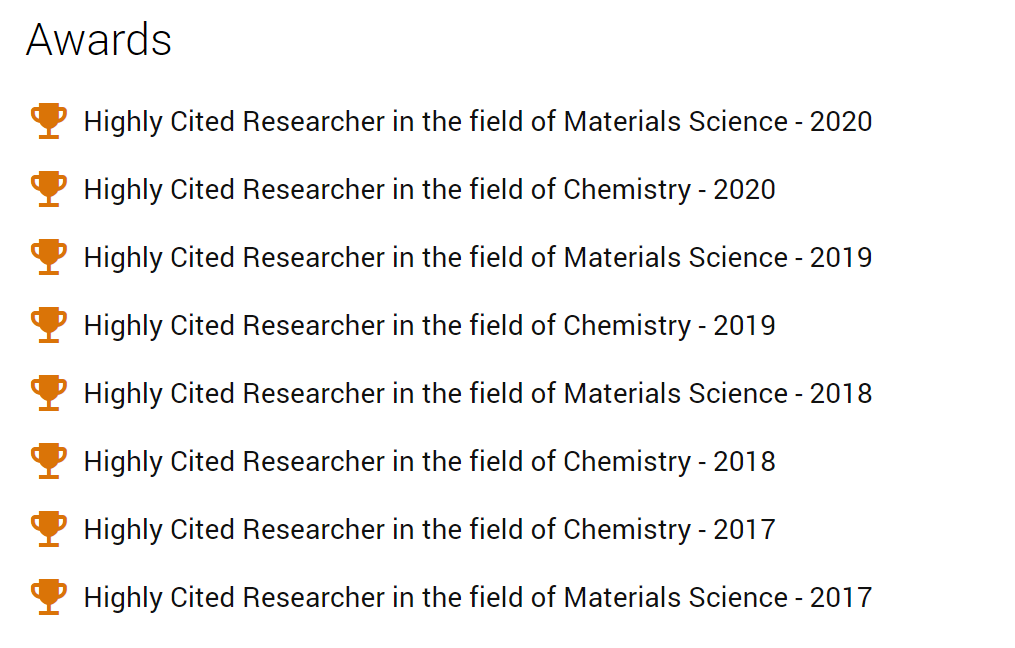
Task: Select the trophy icon for Chemistry 2019
Action: (49, 325)
